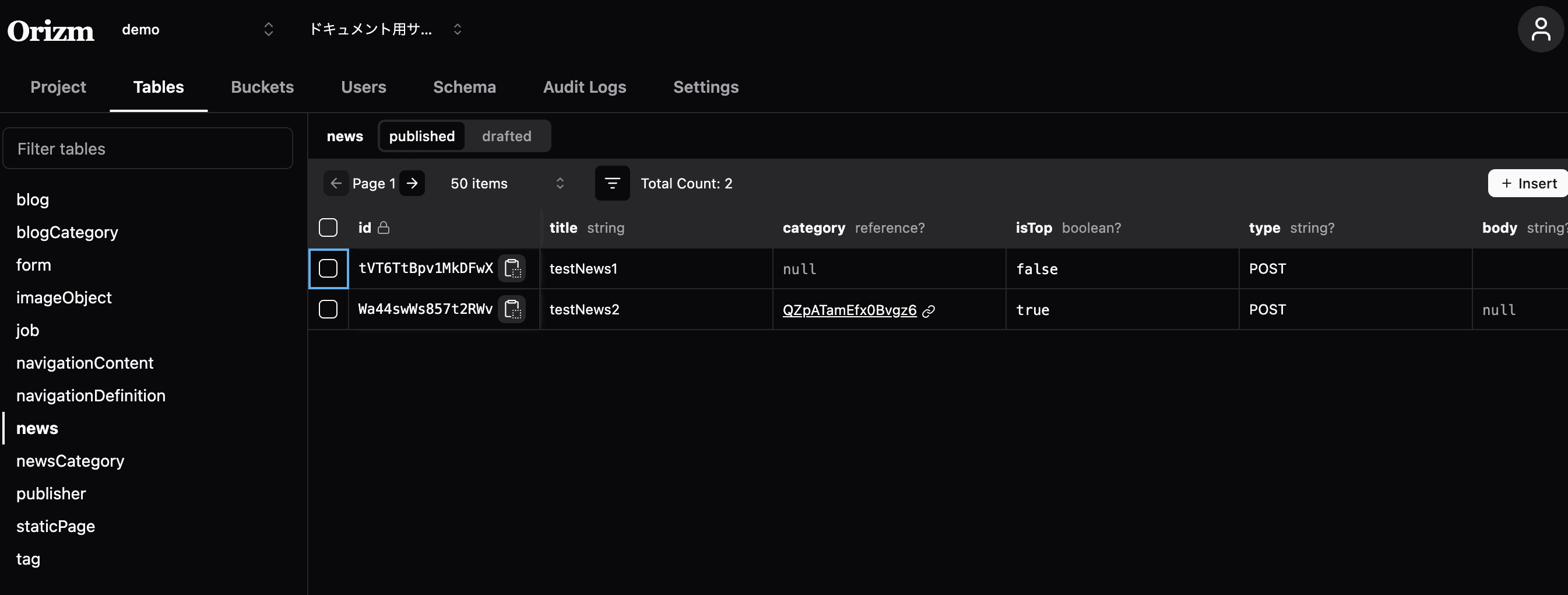Open the QZpATamEfx0Bvgz6 category reference link
Image resolution: width=1568 pixels, height=595 pixels.
coord(849,310)
